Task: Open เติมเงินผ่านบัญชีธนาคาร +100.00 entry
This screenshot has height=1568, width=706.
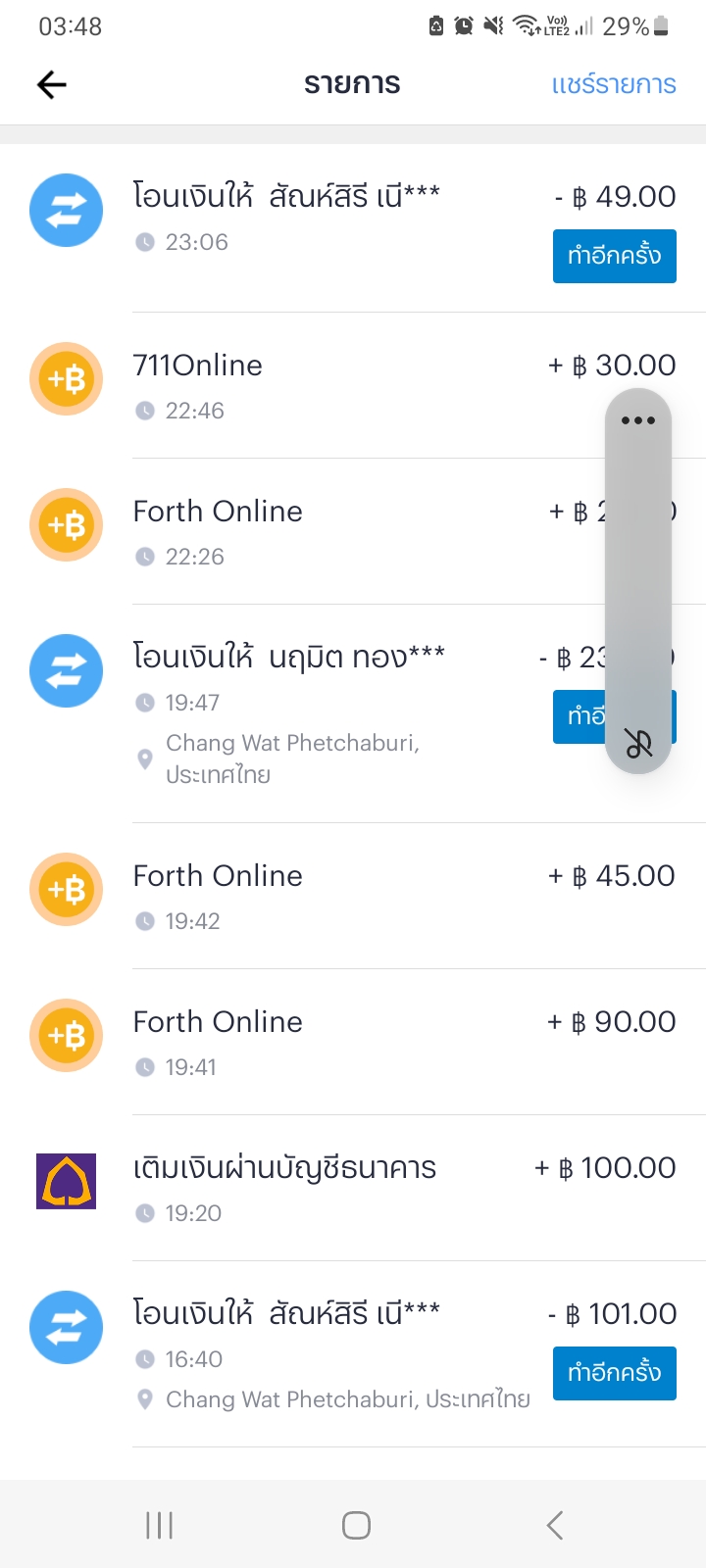Action: pyautogui.click(x=353, y=1188)
